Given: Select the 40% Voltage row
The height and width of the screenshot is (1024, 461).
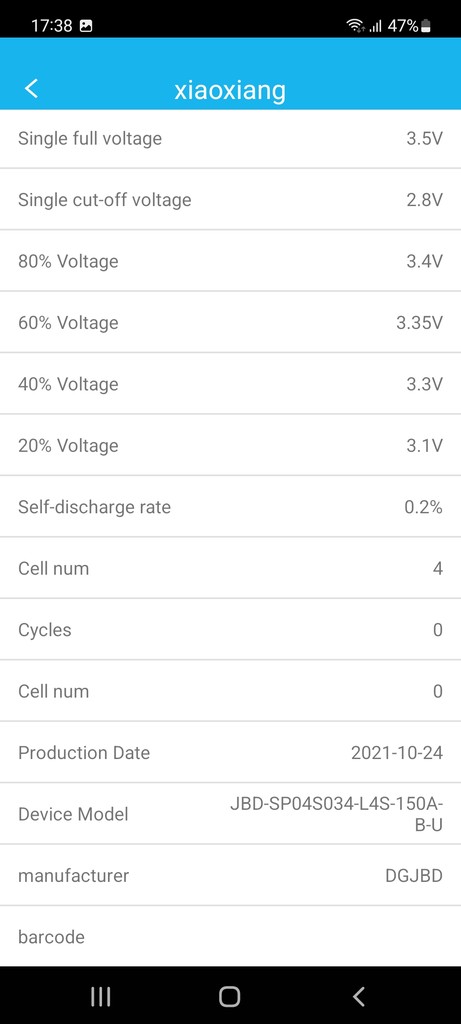Looking at the screenshot, I should (x=230, y=384).
